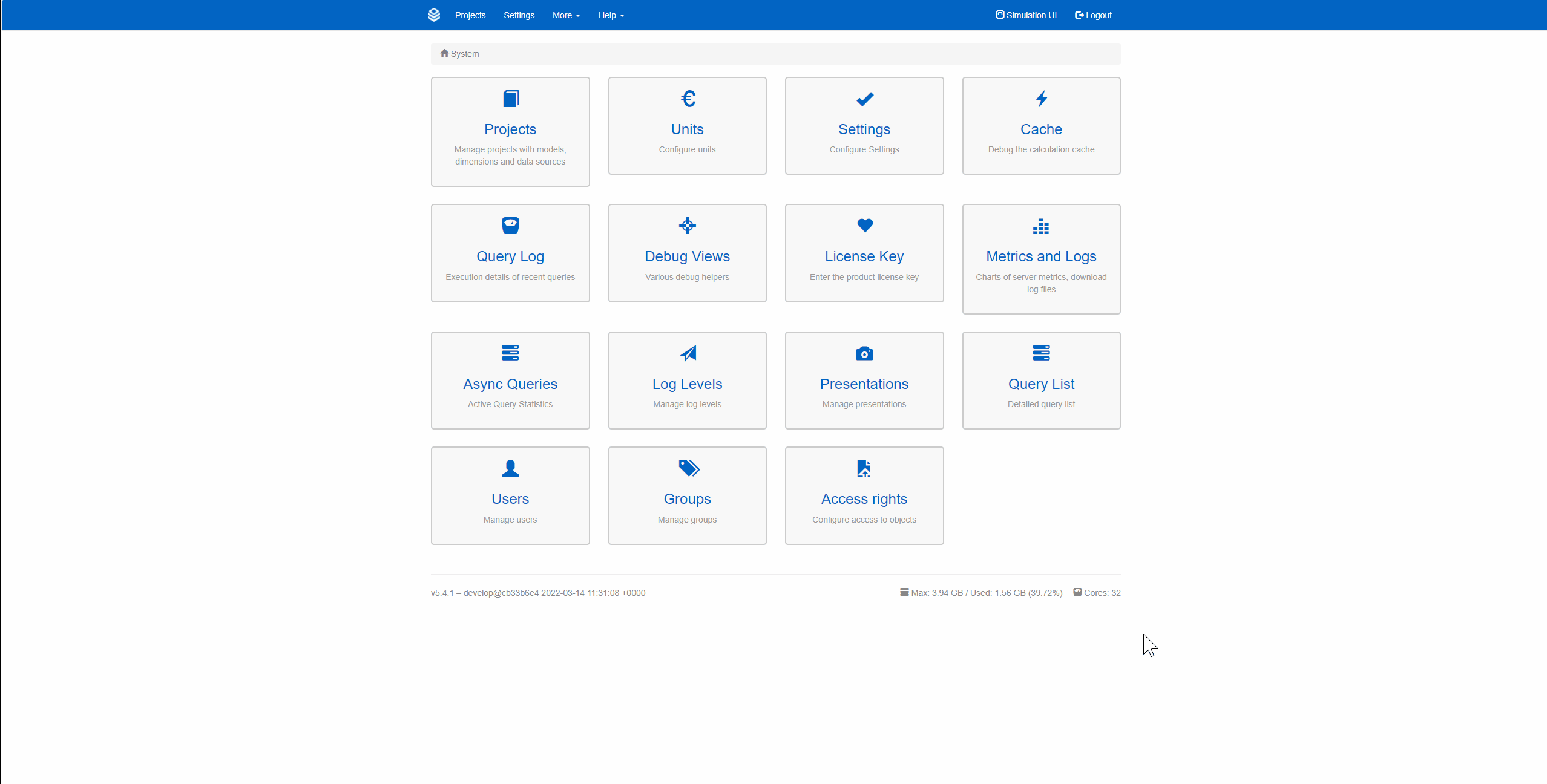Expand the Help dropdown
1547x784 pixels.
click(x=611, y=15)
